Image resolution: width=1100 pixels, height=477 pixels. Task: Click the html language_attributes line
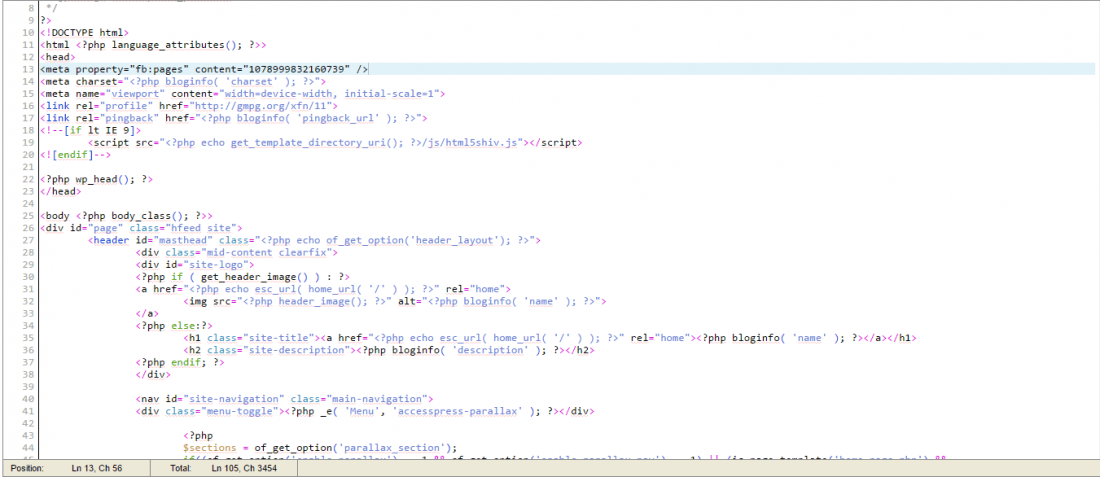[153, 44]
